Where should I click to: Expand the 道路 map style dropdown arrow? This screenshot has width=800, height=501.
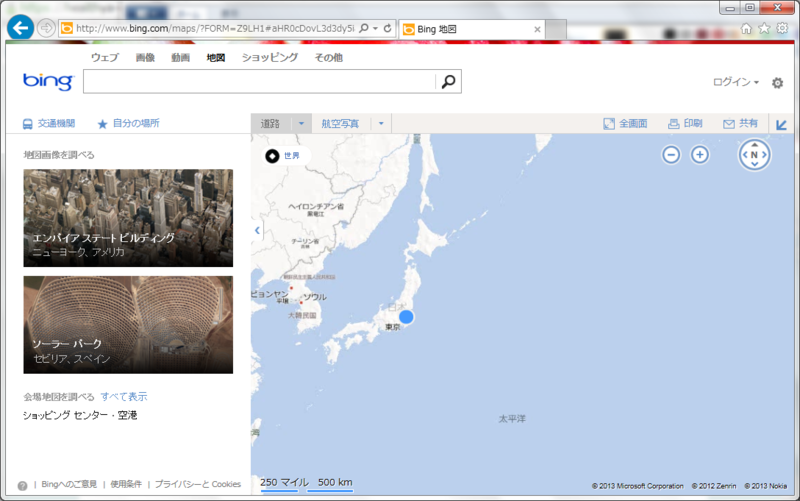point(301,123)
